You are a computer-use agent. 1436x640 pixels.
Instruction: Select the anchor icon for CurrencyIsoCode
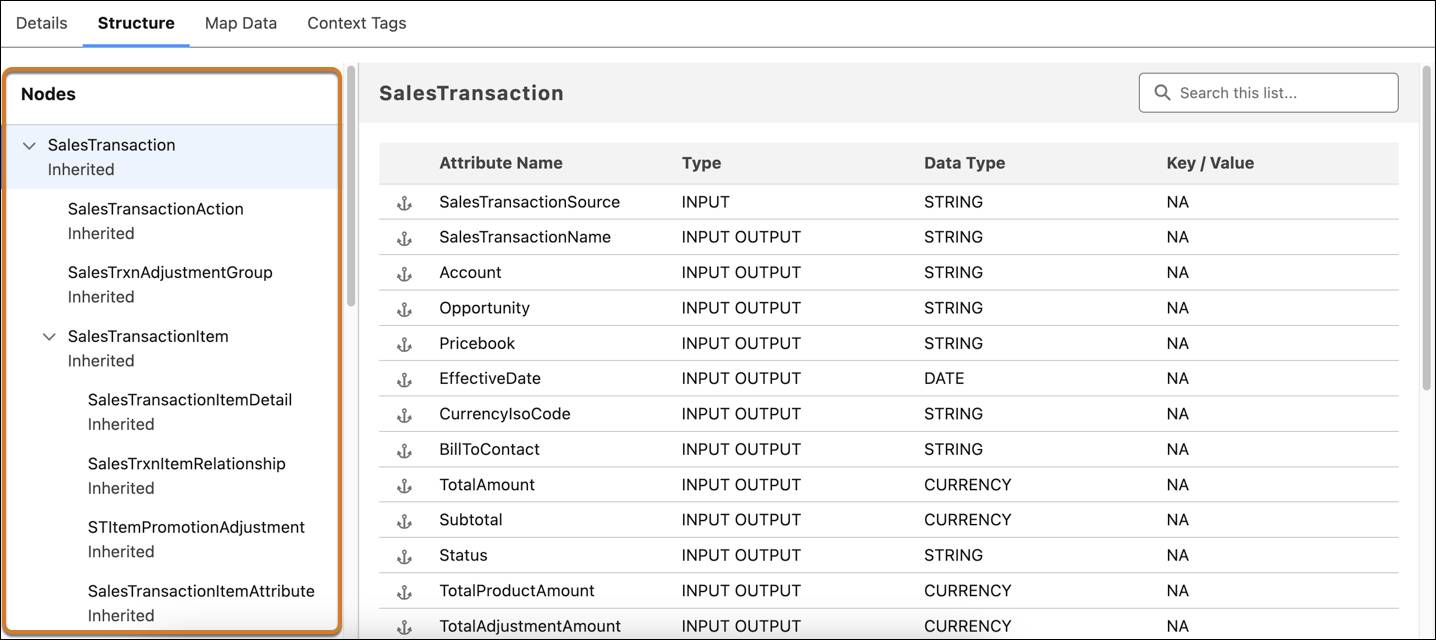coord(403,413)
